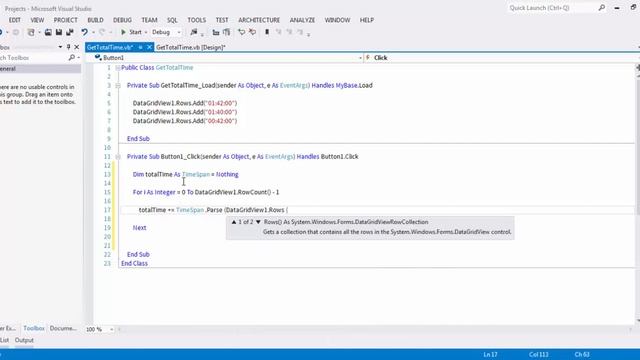Collapse the Public Class GetTotalTime region

pyautogui.click(x=118, y=68)
